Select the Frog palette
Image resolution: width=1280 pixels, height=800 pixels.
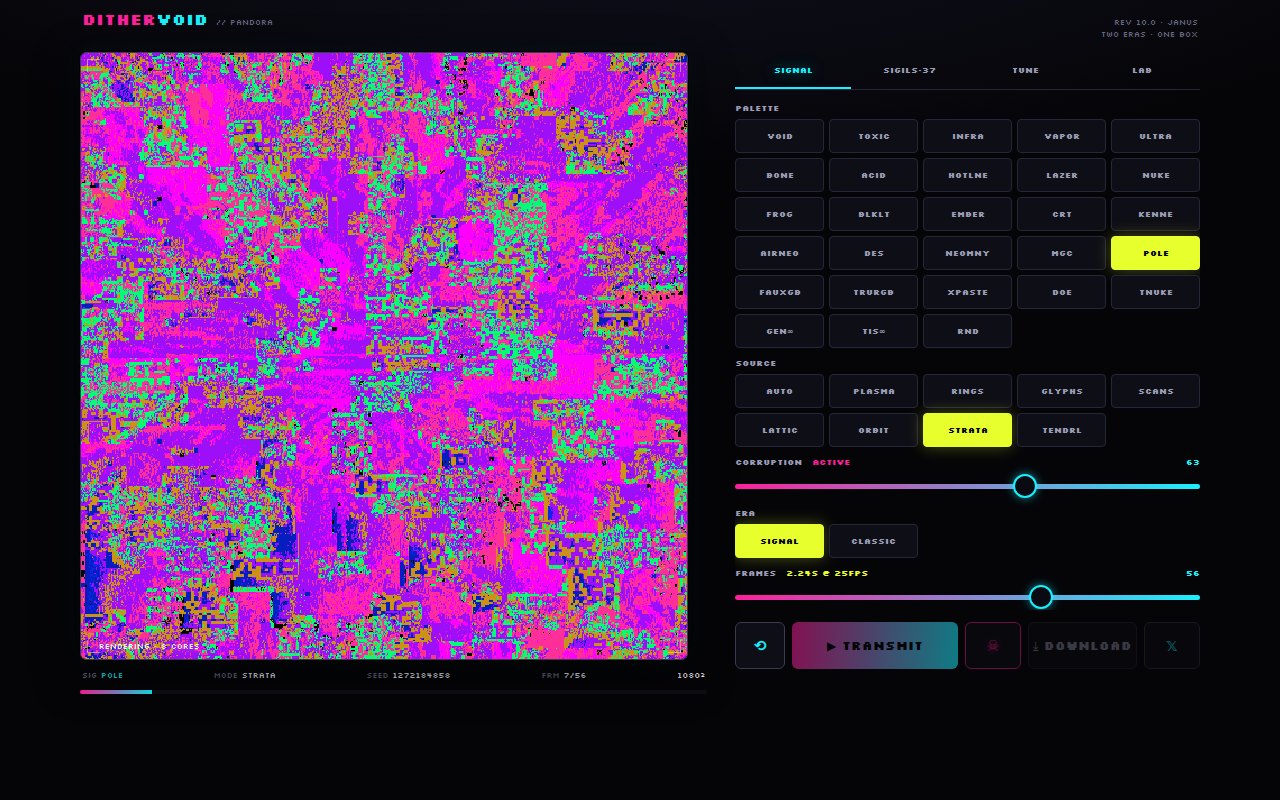780,214
